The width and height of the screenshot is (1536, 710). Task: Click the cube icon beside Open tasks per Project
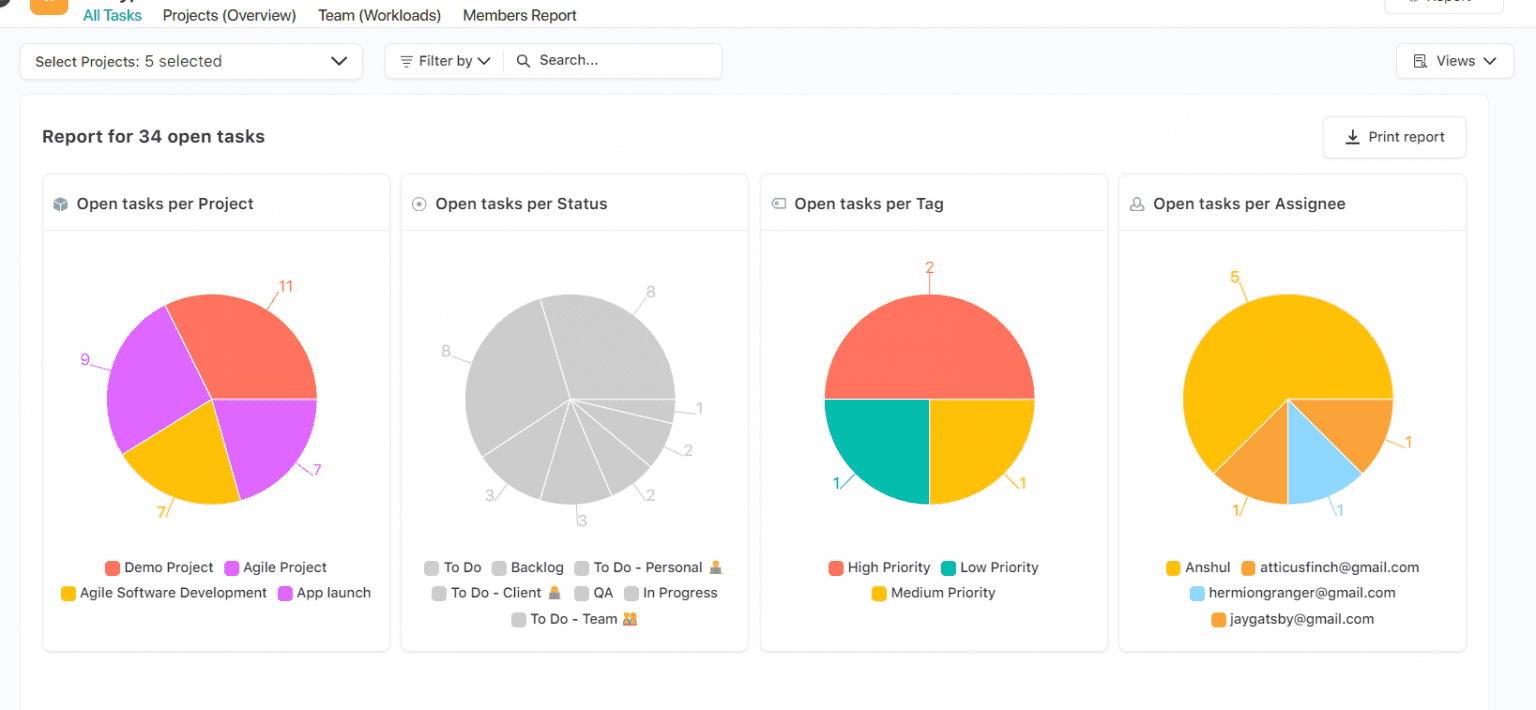pyautogui.click(x=61, y=203)
